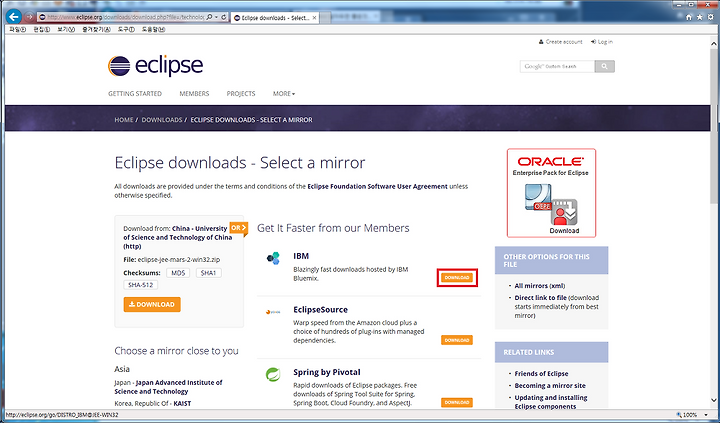The width and height of the screenshot is (720, 423).
Task: Open the Spring by Pivotal heading link
Action: tap(327, 372)
